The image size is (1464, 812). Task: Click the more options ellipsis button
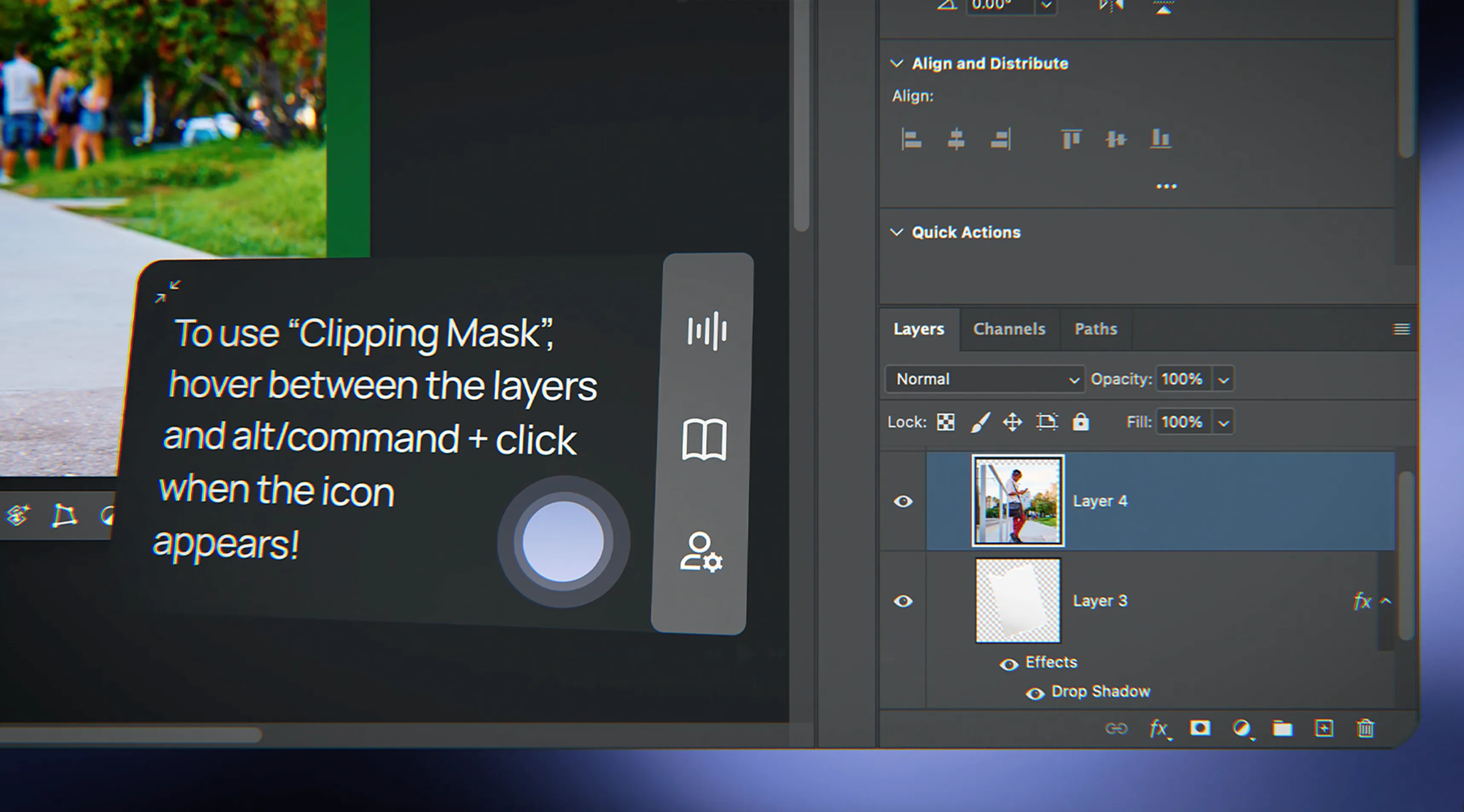click(x=1166, y=186)
